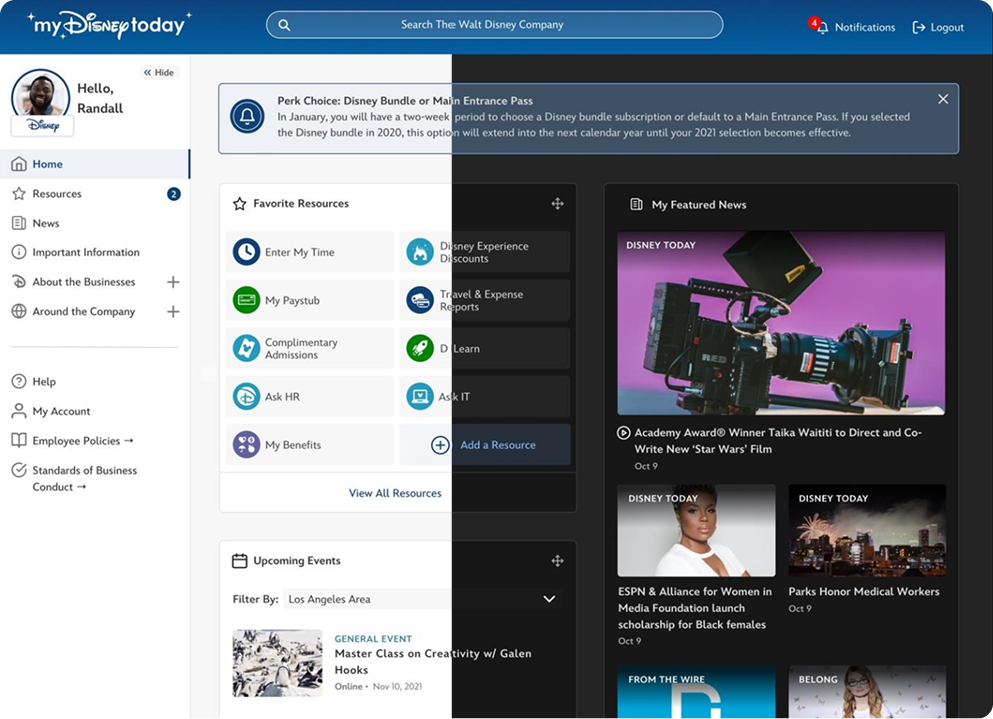Click the Ask IT icon

click(420, 397)
